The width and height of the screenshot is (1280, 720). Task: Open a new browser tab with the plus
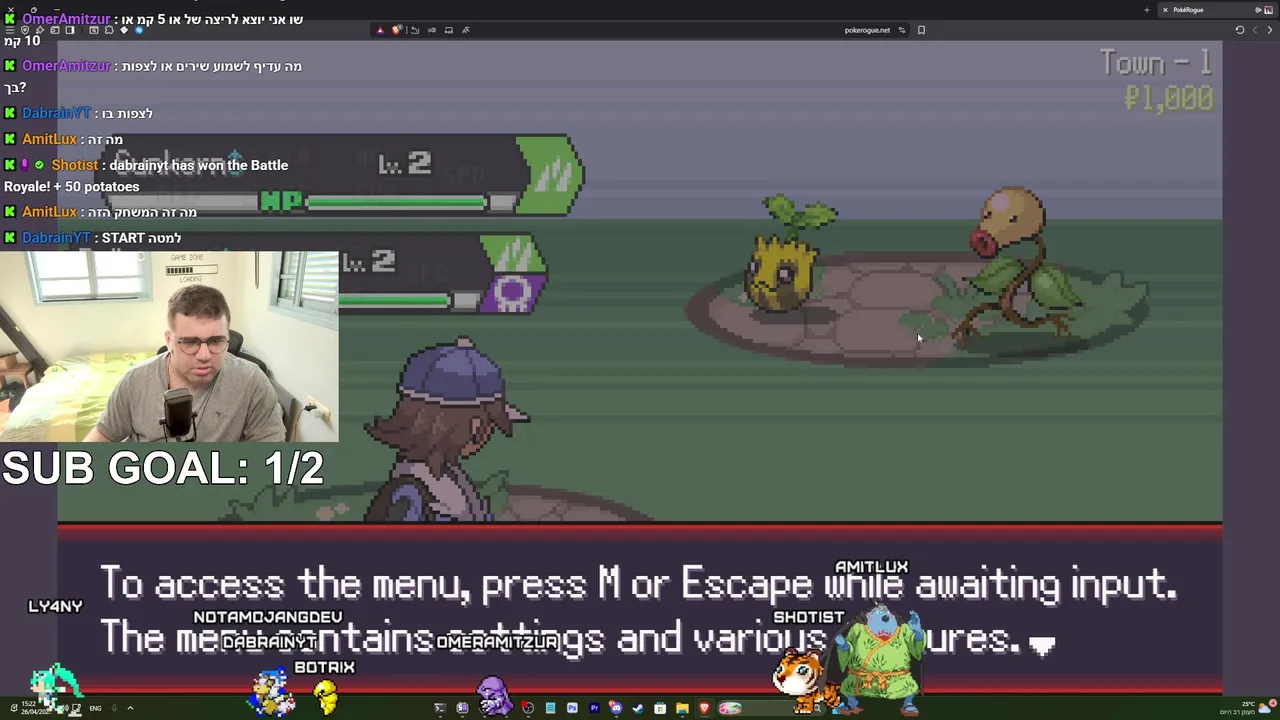point(1147,10)
